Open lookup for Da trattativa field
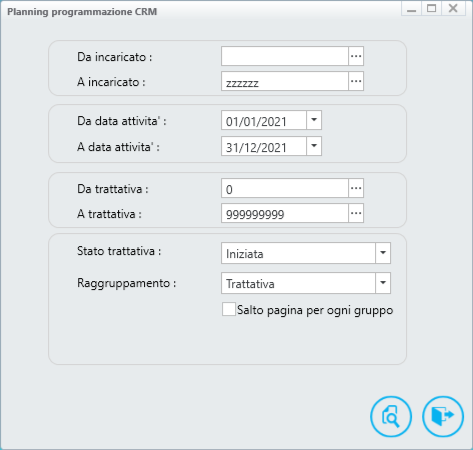Screen dimensions: 473x450 [x=356, y=188]
